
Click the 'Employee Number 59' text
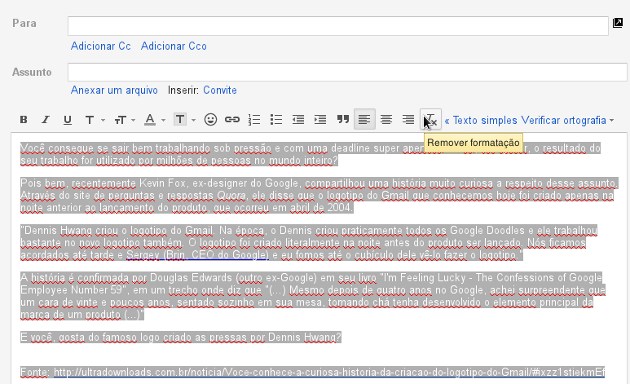pos(72,290)
